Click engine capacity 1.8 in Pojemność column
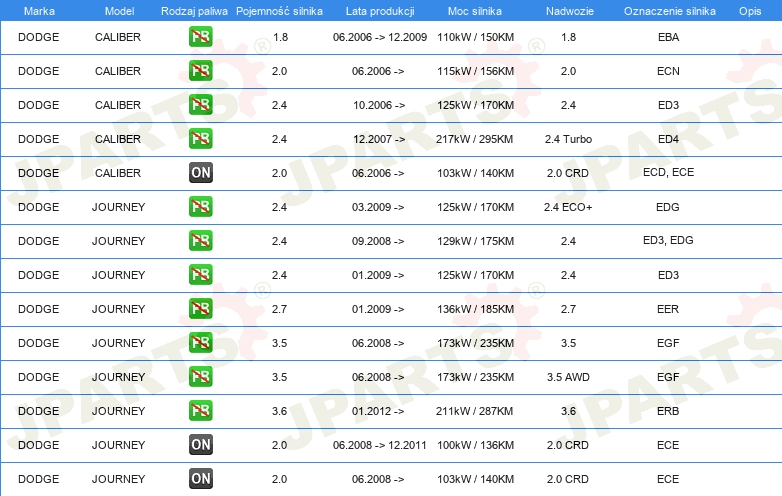The image size is (782, 496). click(x=280, y=37)
